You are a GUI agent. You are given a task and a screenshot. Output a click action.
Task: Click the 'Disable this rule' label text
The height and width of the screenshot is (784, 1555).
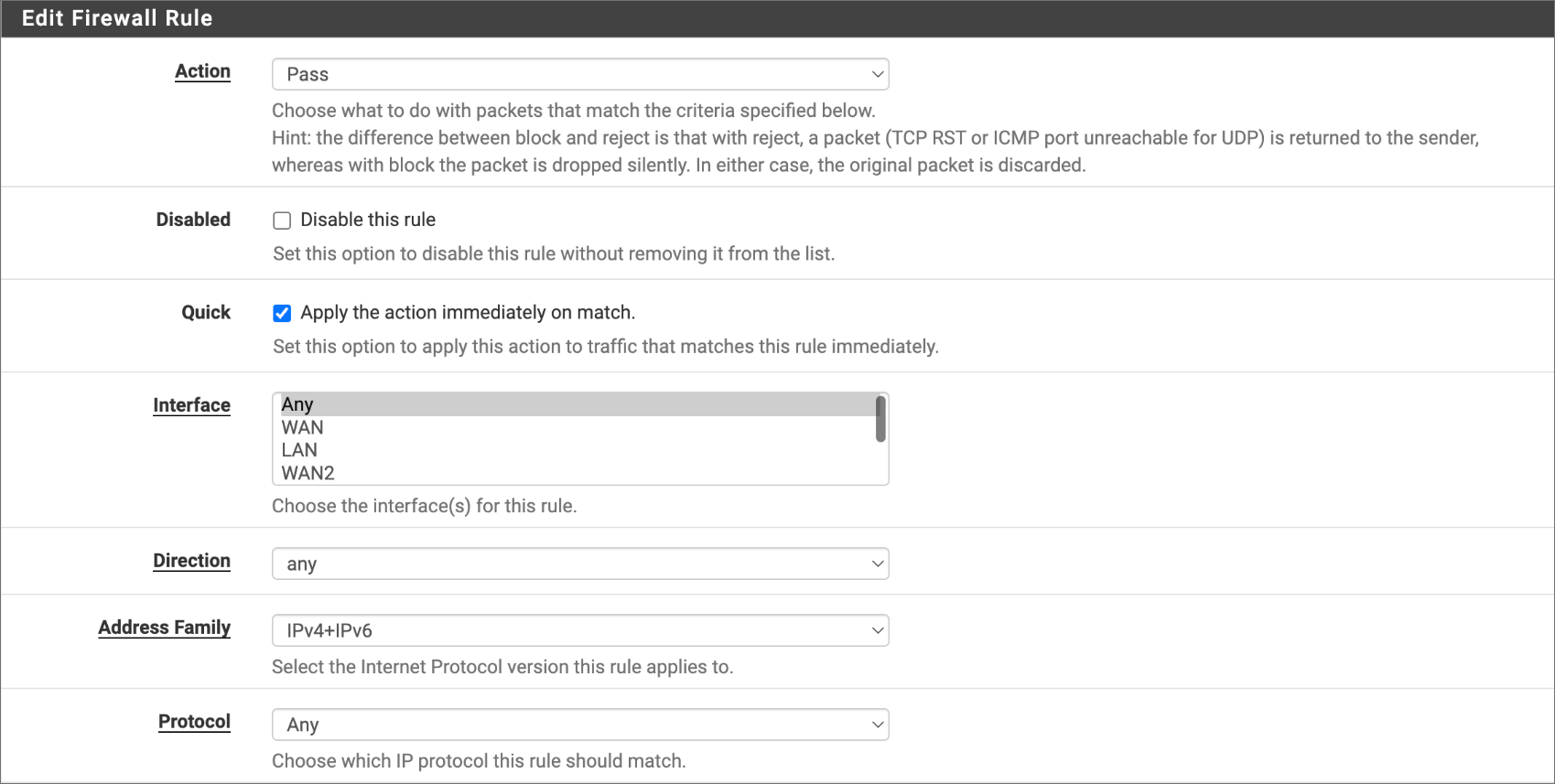click(x=367, y=220)
